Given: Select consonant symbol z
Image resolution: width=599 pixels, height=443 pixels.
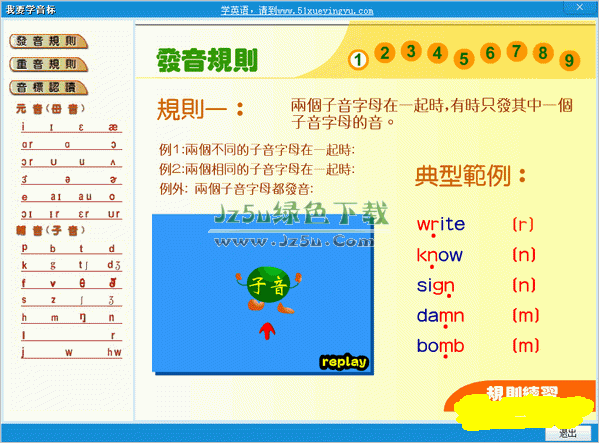Looking at the screenshot, I should [x=53, y=300].
